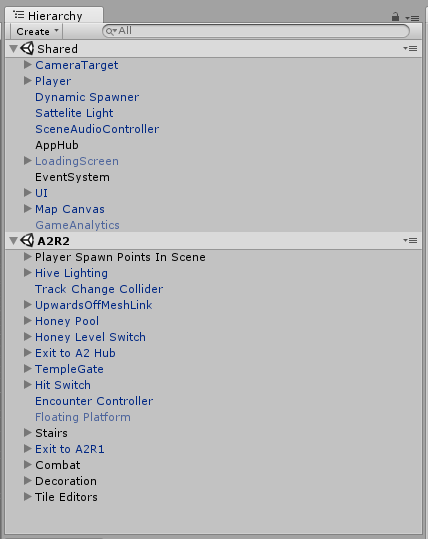Select the EventSystem object
This screenshot has height=539, width=428.
(x=72, y=177)
